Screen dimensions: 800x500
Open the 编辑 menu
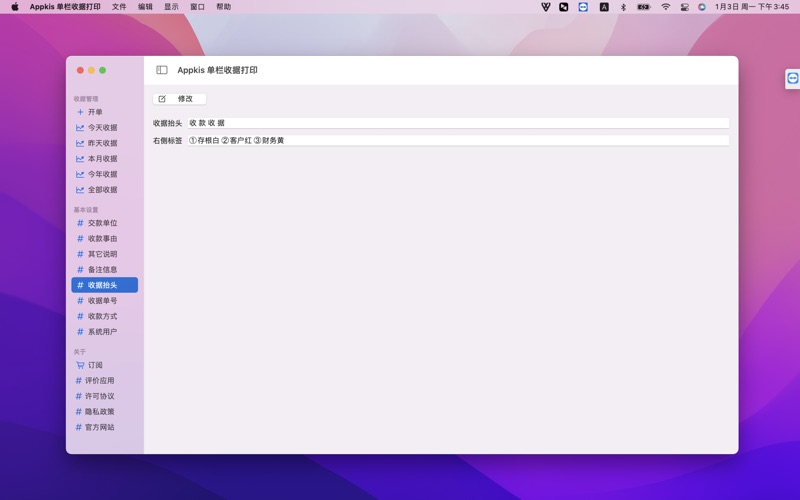(145, 7)
